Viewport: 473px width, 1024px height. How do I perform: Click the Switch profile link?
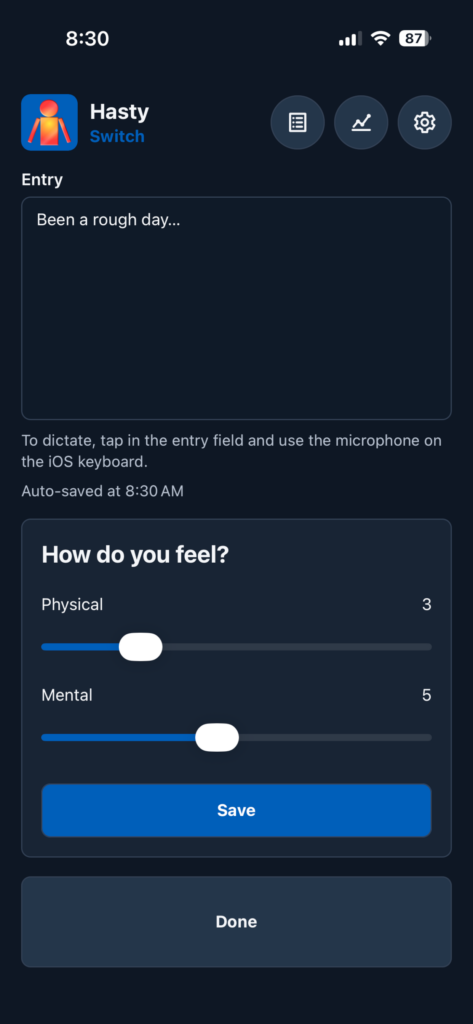point(117,136)
